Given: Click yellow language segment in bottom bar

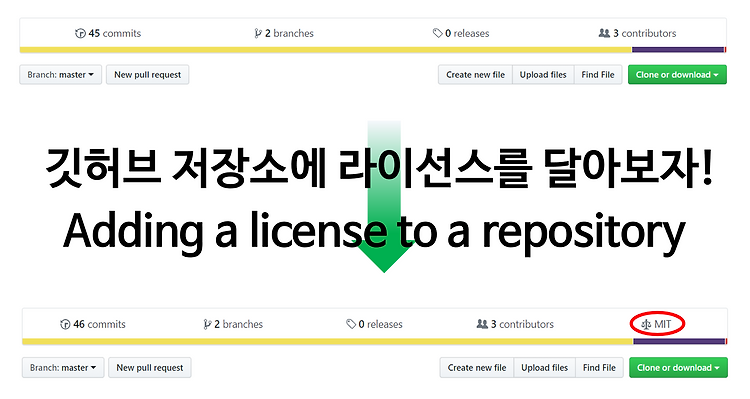Looking at the screenshot, I should click(328, 342).
